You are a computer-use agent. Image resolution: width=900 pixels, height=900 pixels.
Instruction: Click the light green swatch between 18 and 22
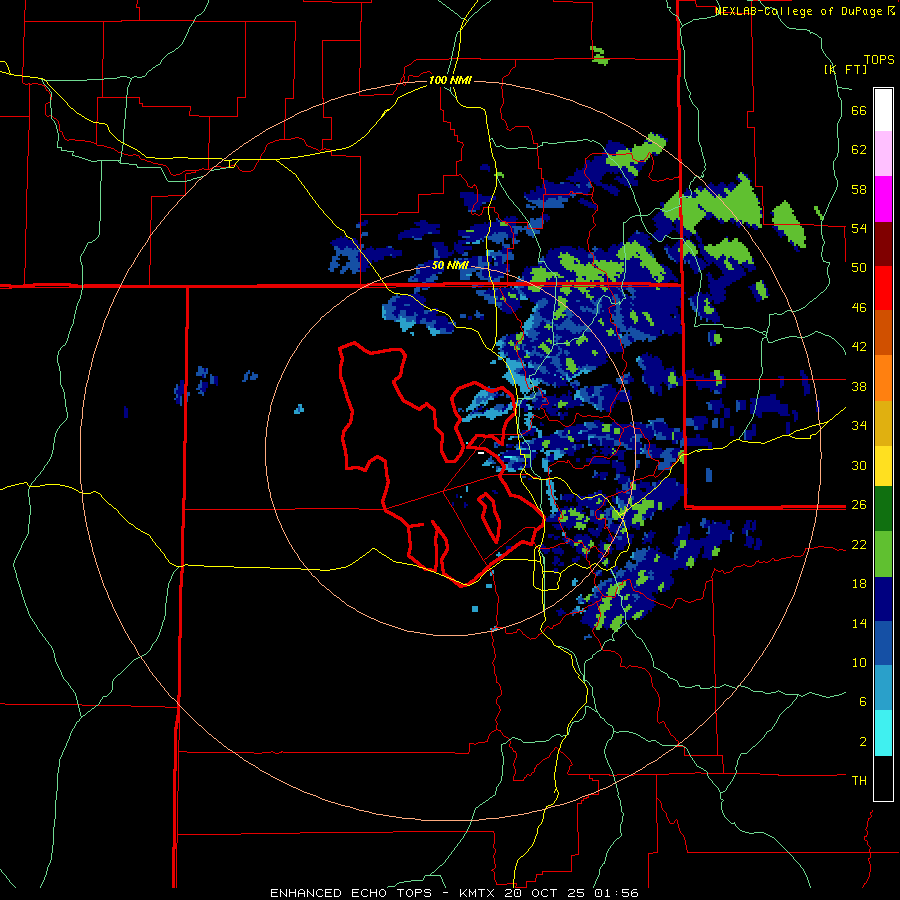[883, 554]
